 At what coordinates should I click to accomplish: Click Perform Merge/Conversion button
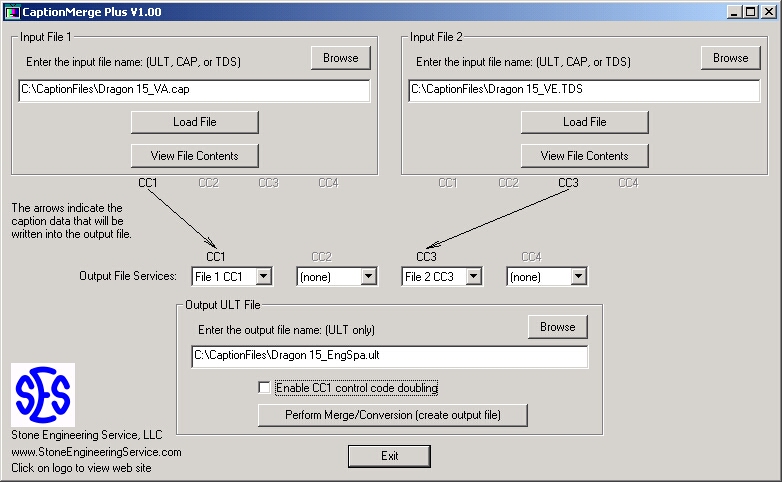(392, 415)
